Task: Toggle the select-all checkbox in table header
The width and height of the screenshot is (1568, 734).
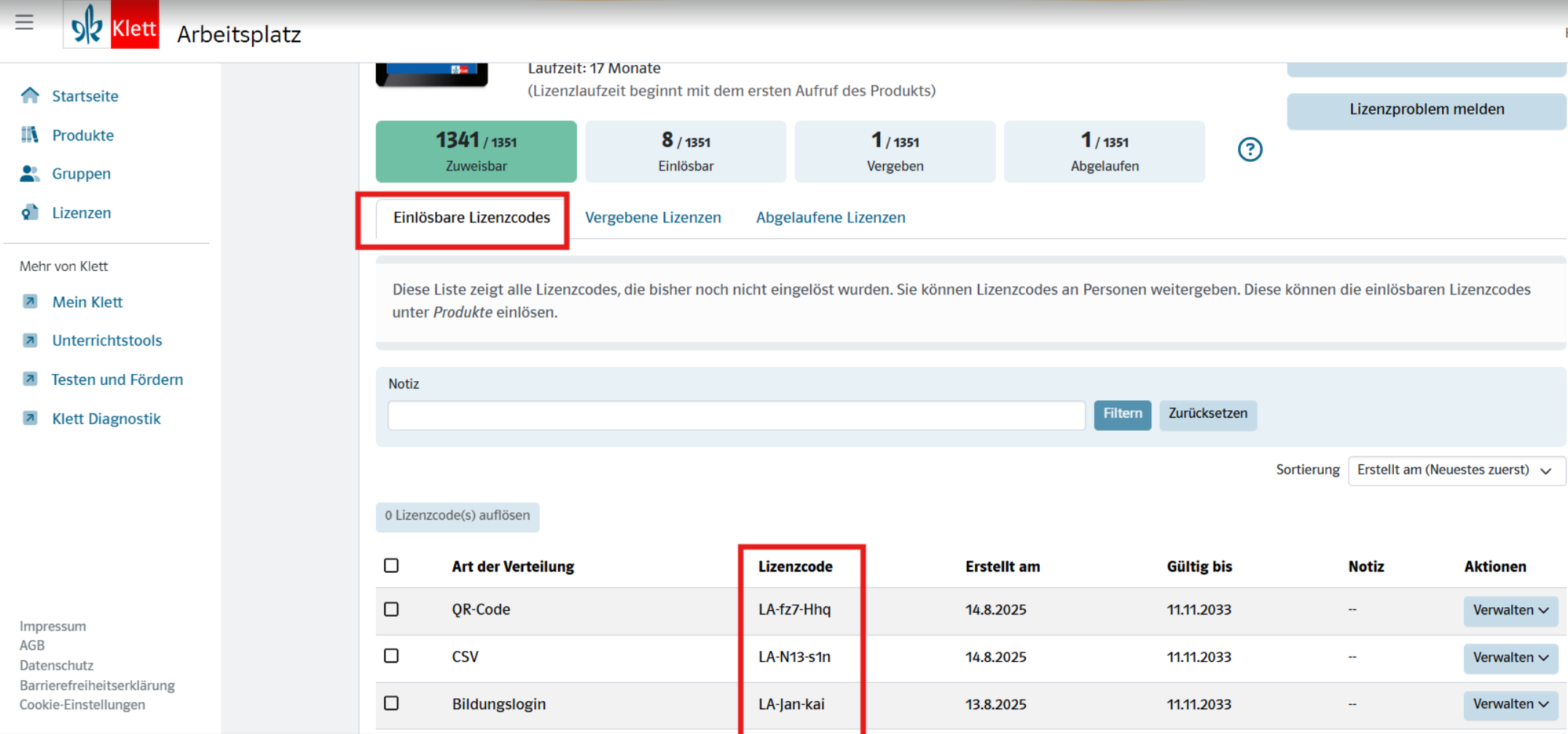Action: (x=391, y=566)
